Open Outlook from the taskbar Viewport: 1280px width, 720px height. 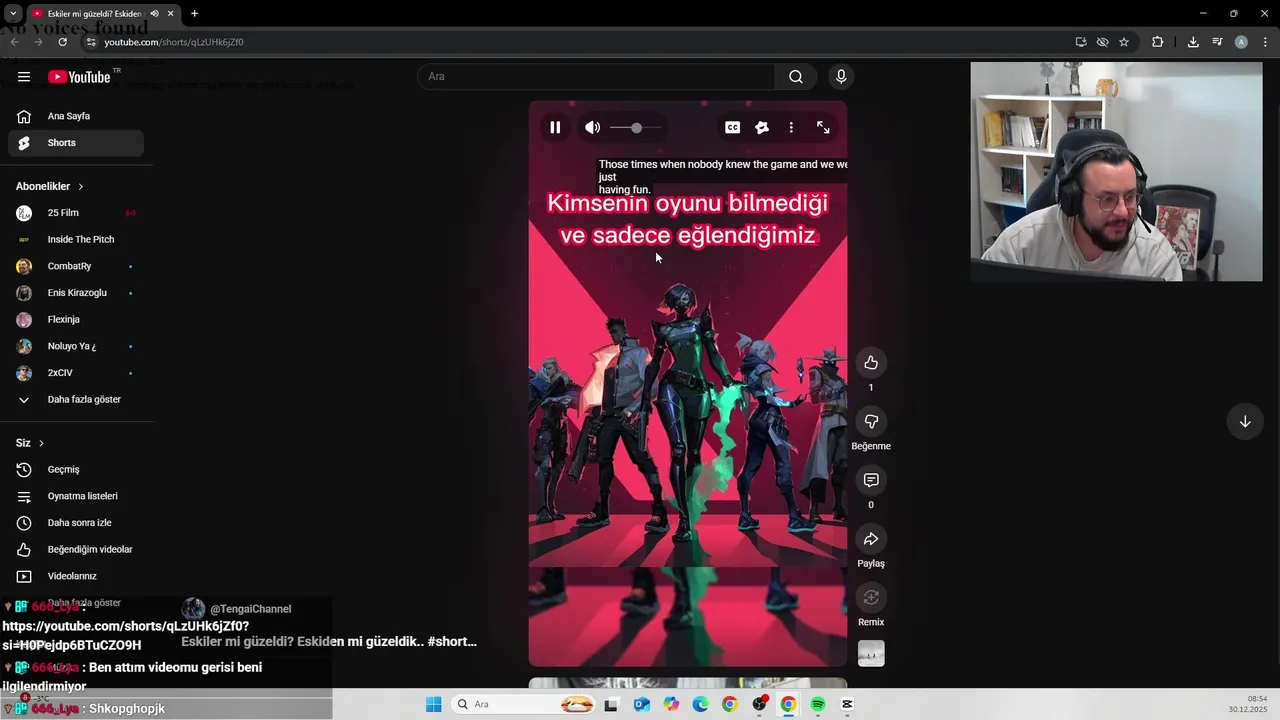(642, 705)
